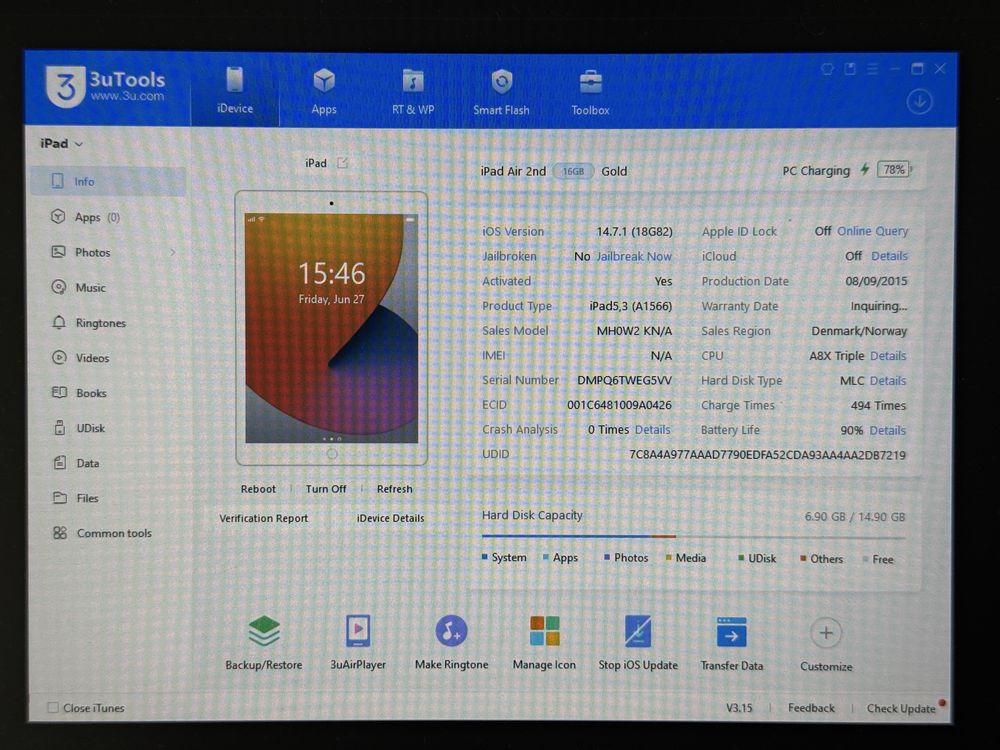The width and height of the screenshot is (1000, 750).
Task: Open the RT & WP tab
Action: pos(413,92)
